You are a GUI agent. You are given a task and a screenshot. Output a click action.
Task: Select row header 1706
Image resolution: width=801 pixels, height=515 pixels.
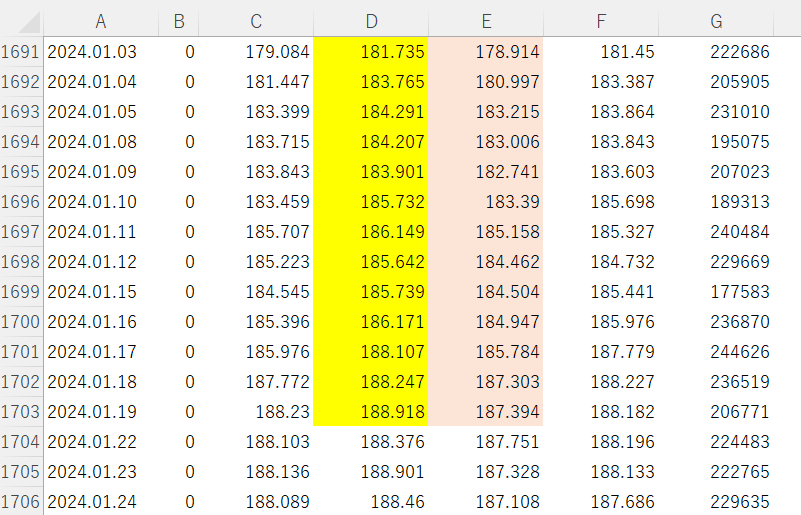pyautogui.click(x=21, y=502)
